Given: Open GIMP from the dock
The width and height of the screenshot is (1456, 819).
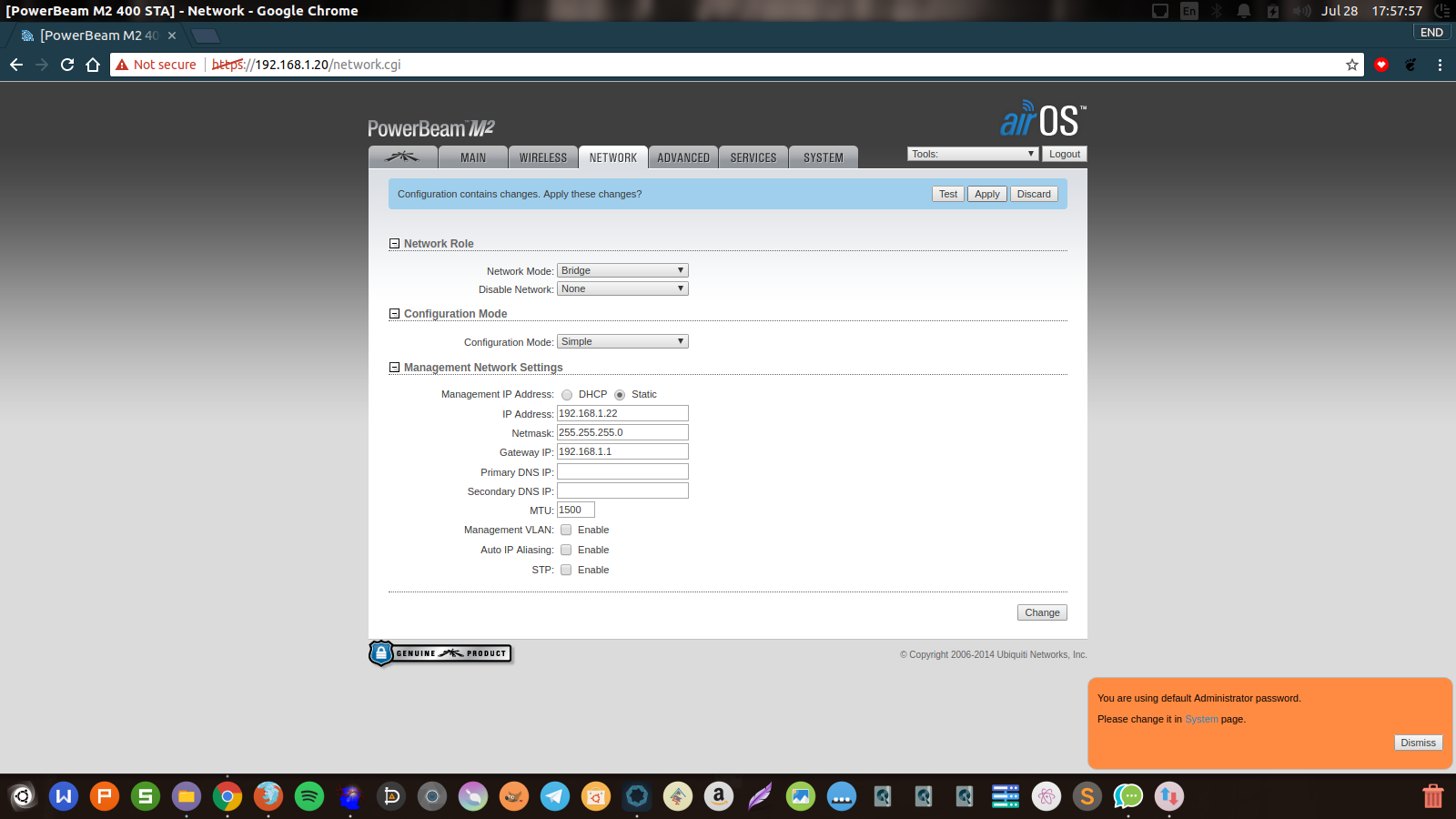Looking at the screenshot, I should (x=514, y=797).
